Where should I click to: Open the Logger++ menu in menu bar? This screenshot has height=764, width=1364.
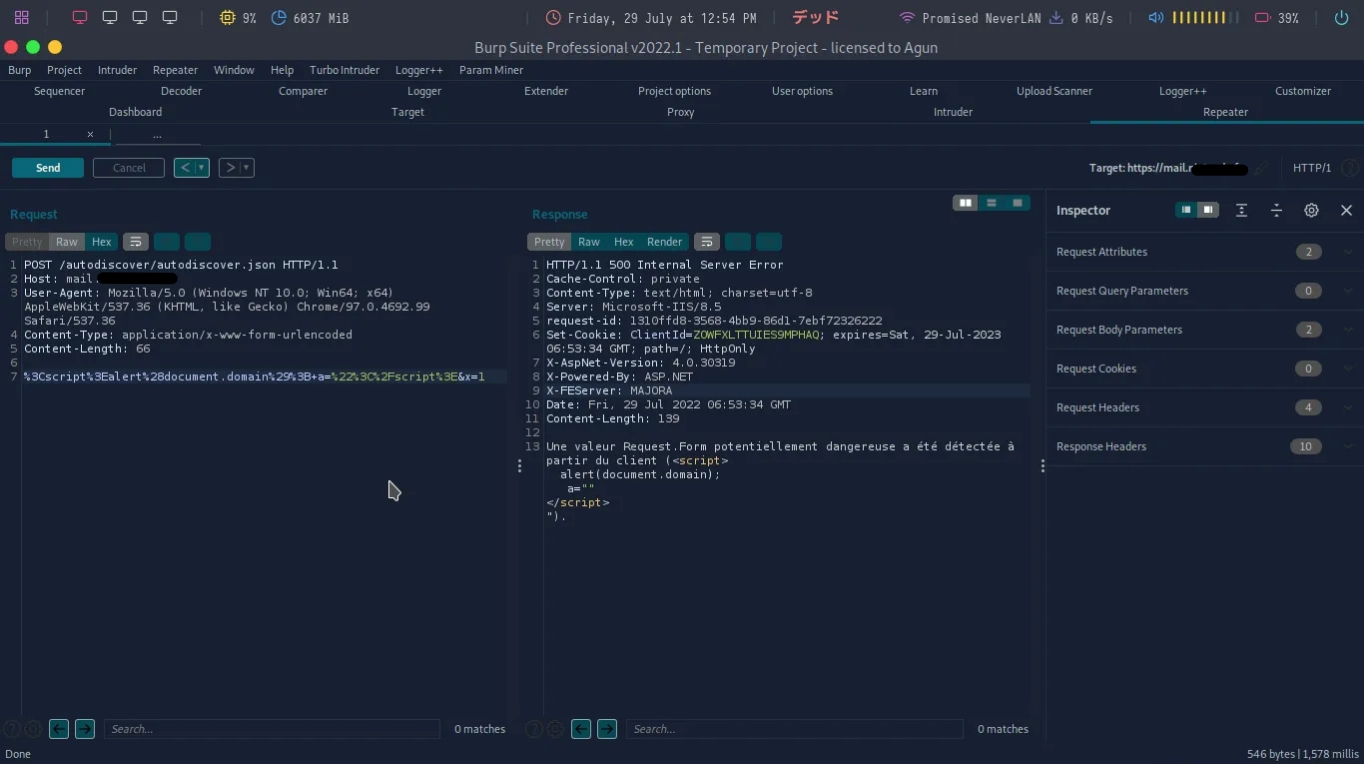pyautogui.click(x=419, y=70)
